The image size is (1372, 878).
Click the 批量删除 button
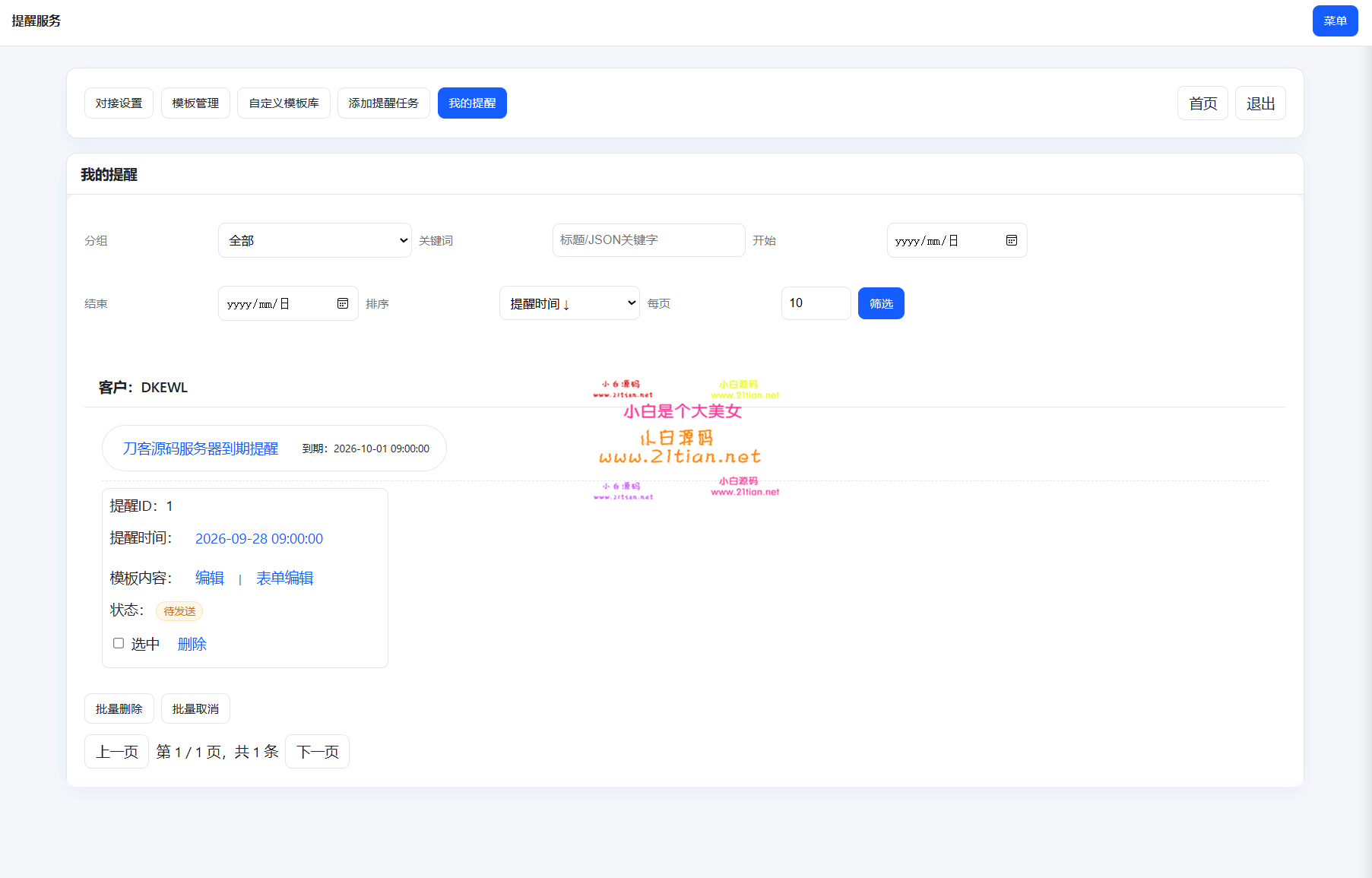pos(119,708)
